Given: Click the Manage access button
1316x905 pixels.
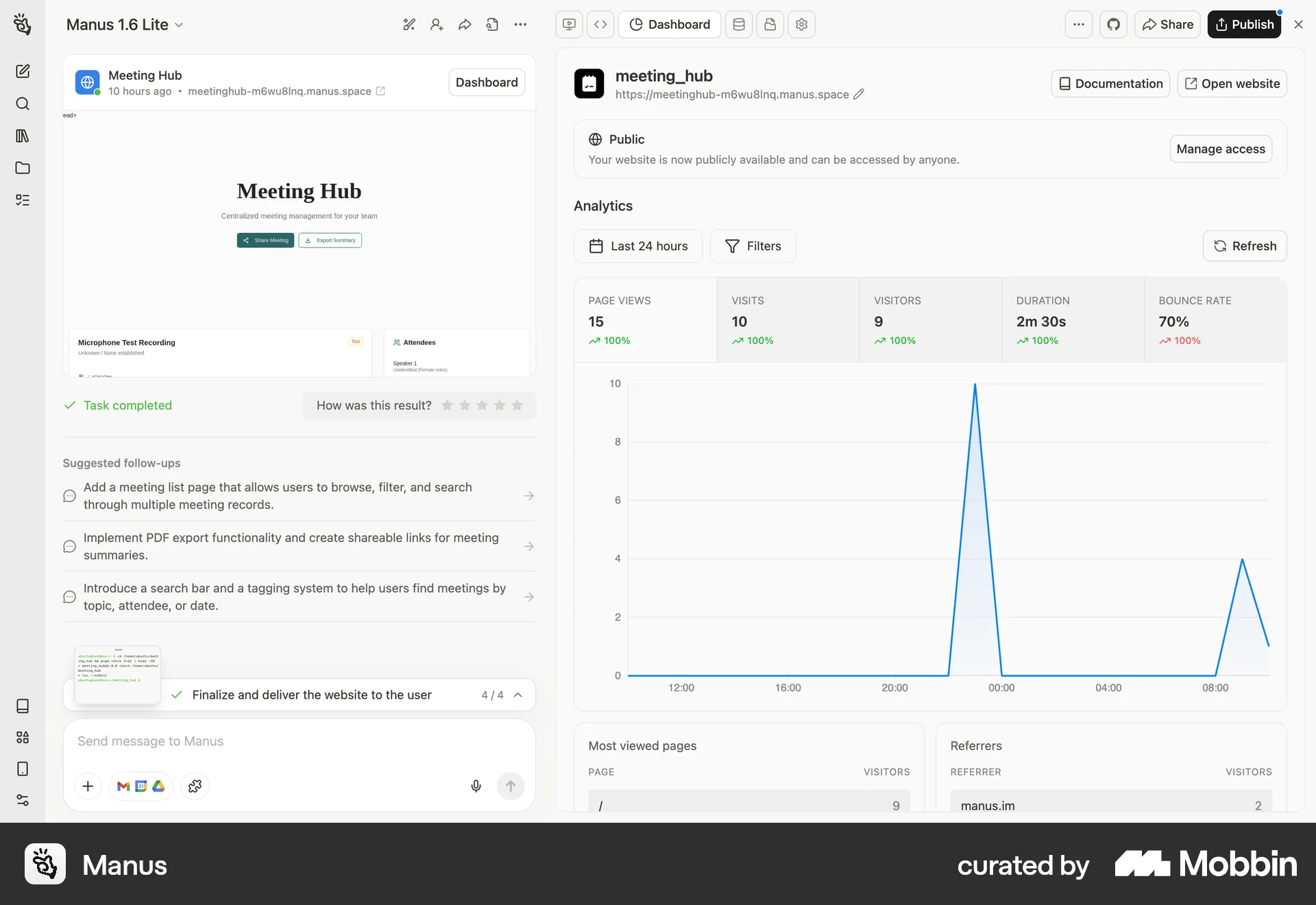Looking at the screenshot, I should click(x=1220, y=149).
